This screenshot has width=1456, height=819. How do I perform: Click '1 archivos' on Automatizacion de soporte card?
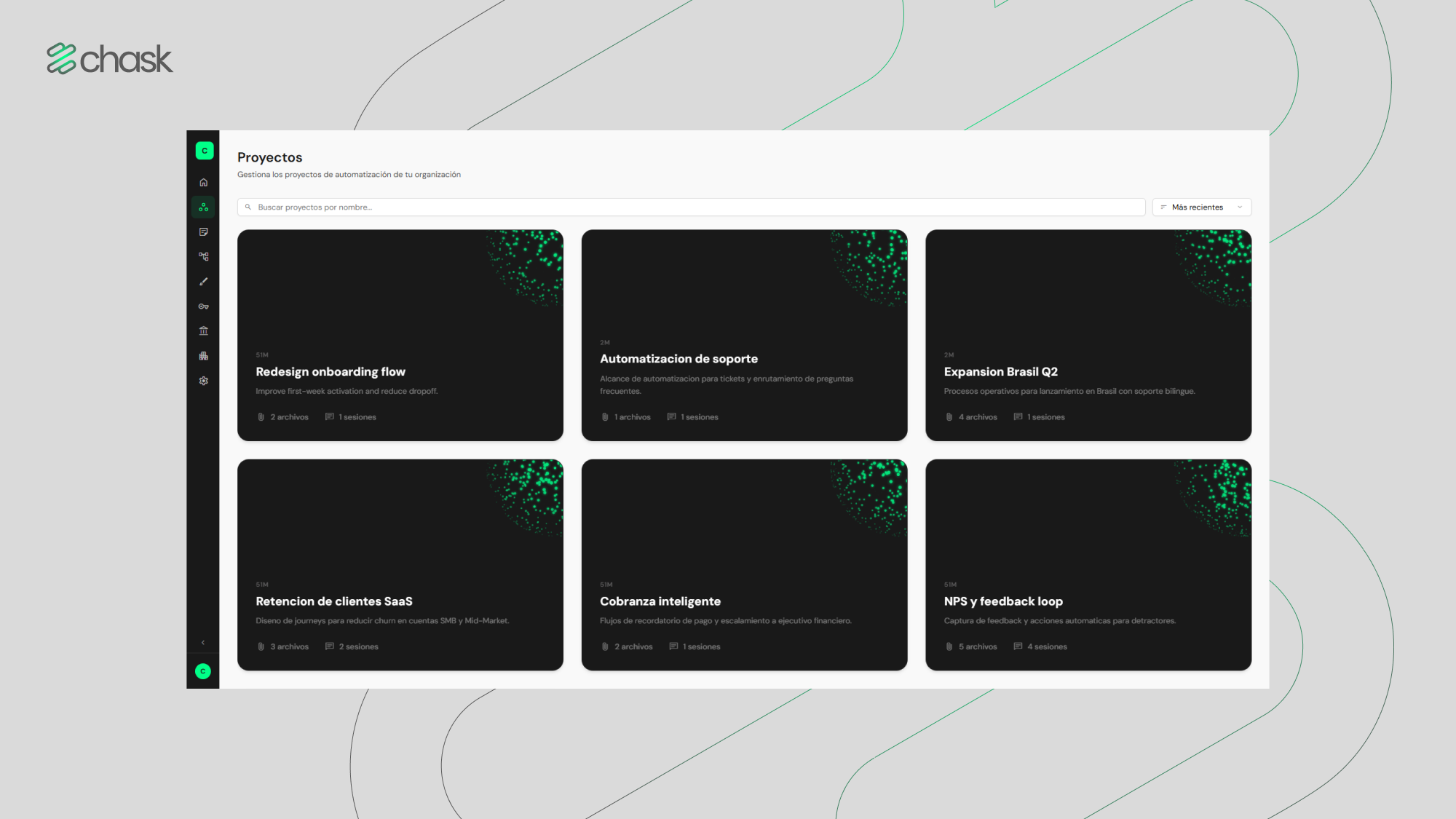point(633,417)
